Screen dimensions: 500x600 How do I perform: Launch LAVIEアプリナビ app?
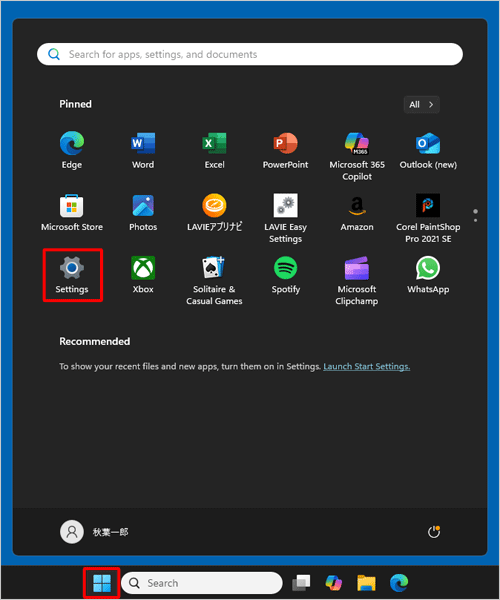click(x=214, y=213)
